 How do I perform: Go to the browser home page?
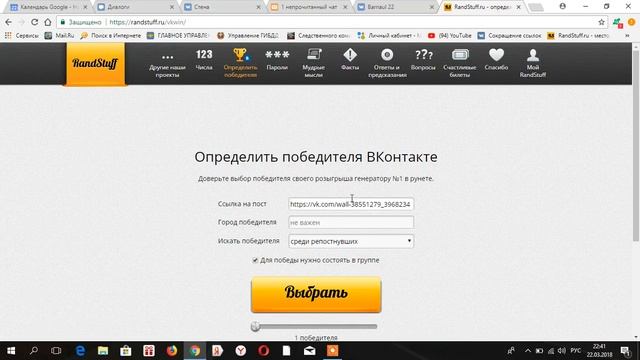pos(48,22)
